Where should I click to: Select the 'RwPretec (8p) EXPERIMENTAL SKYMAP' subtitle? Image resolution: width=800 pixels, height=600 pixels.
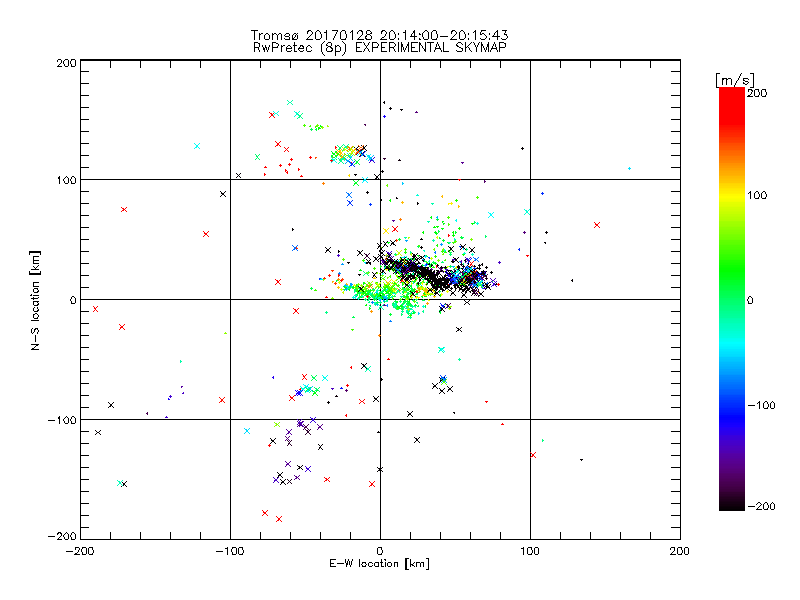point(380,47)
